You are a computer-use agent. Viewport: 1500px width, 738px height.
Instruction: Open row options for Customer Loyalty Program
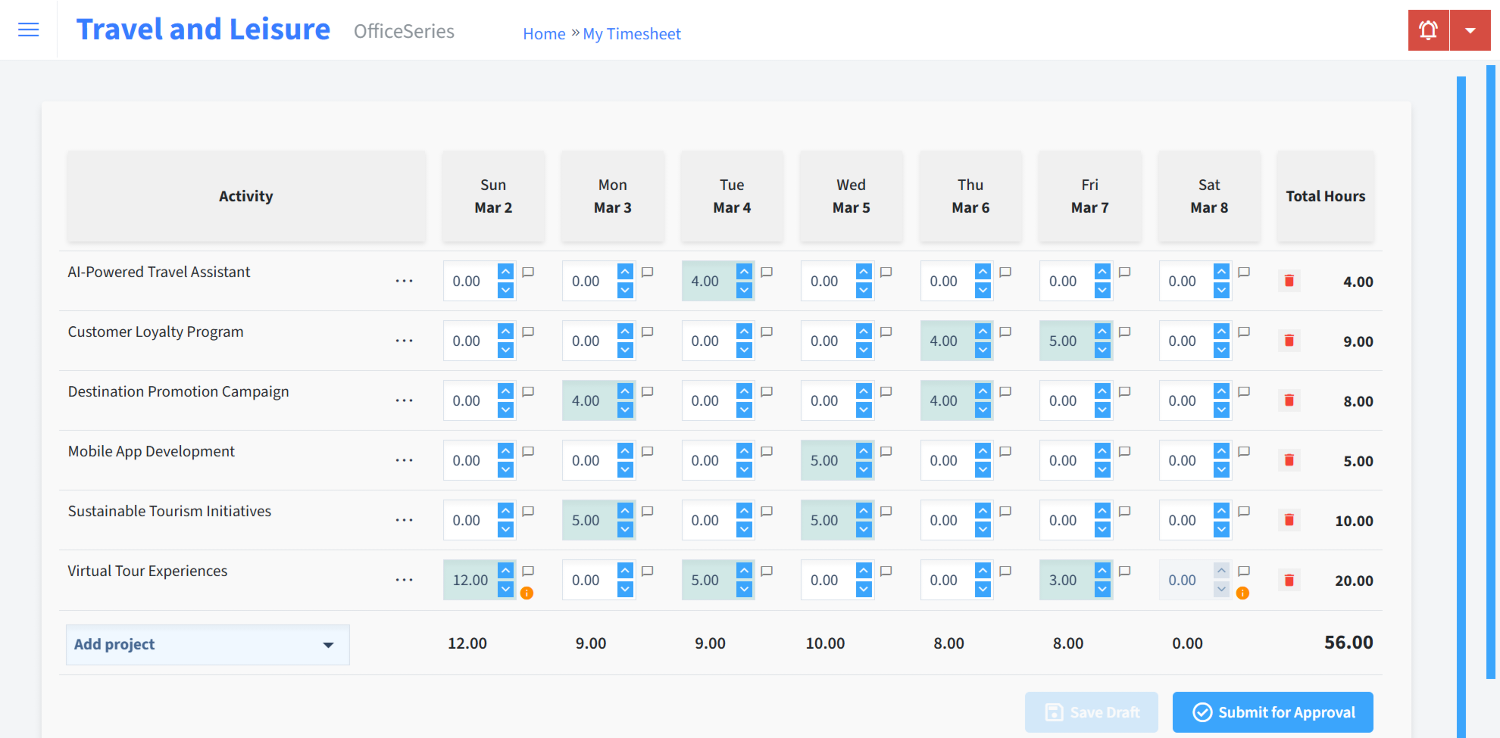click(x=404, y=340)
